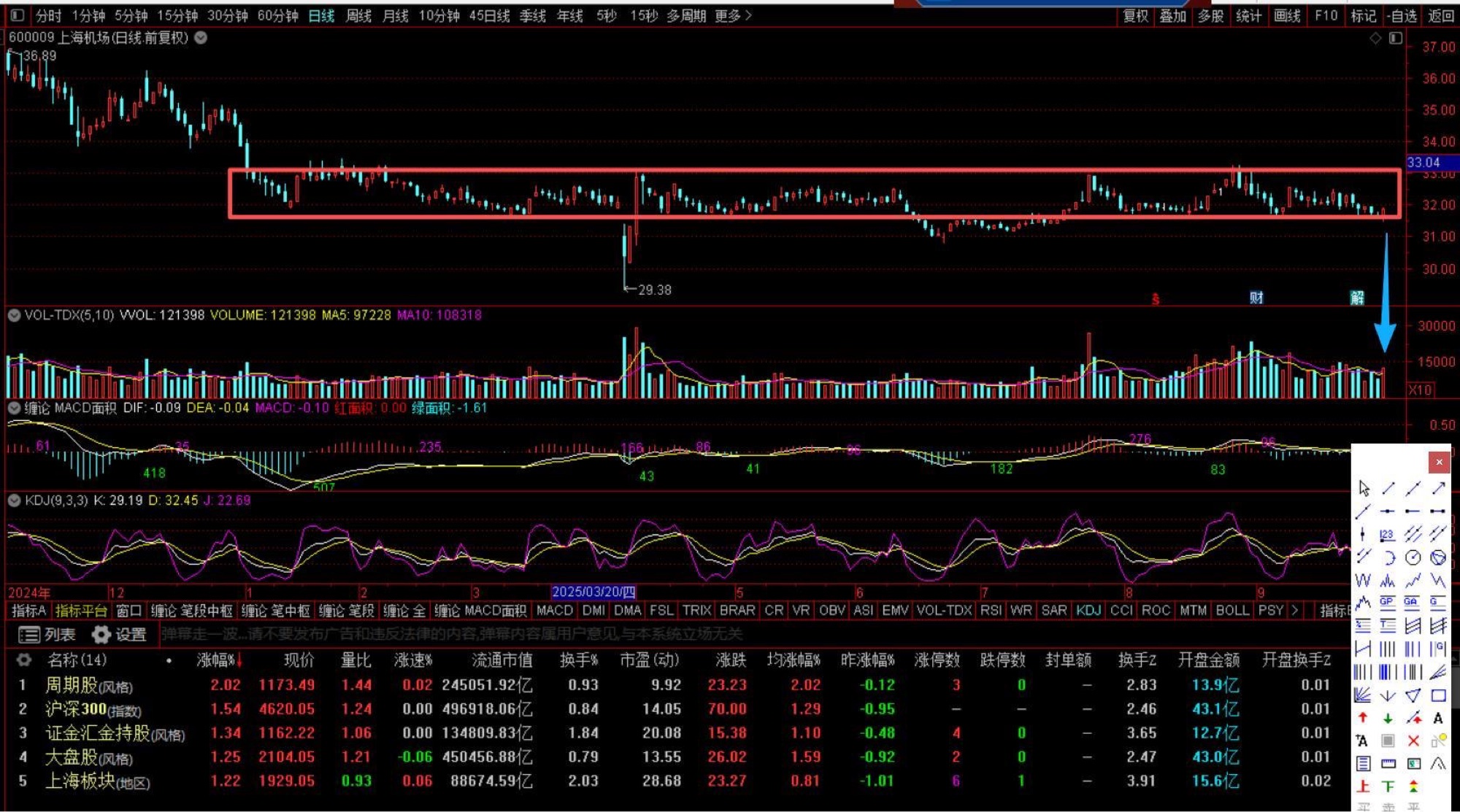1460x812 pixels.
Task: Pick the red up-arrow marker tool
Action: coord(1363,718)
